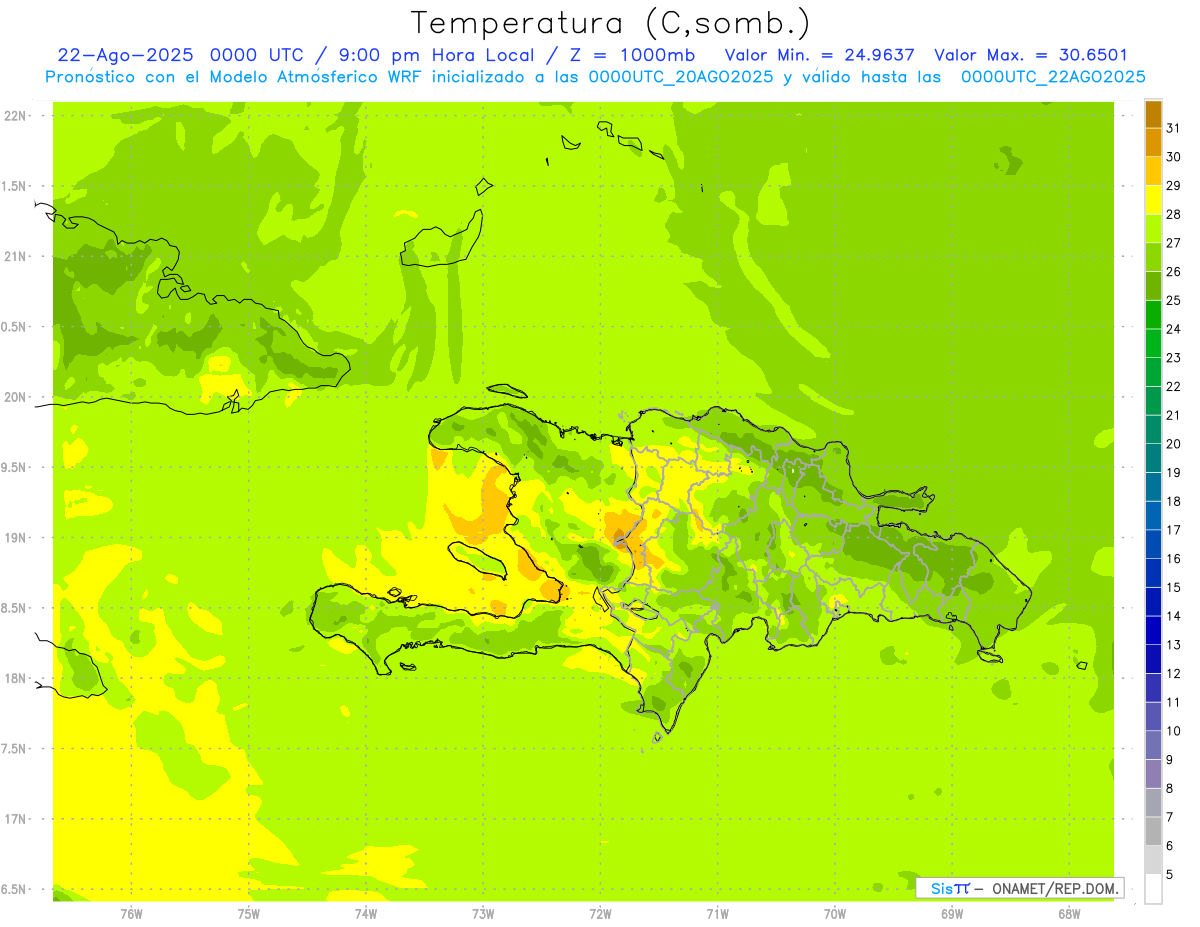The height and width of the screenshot is (927, 1200).
Task: Click the '75W' longitude label
Action: pos(249,914)
